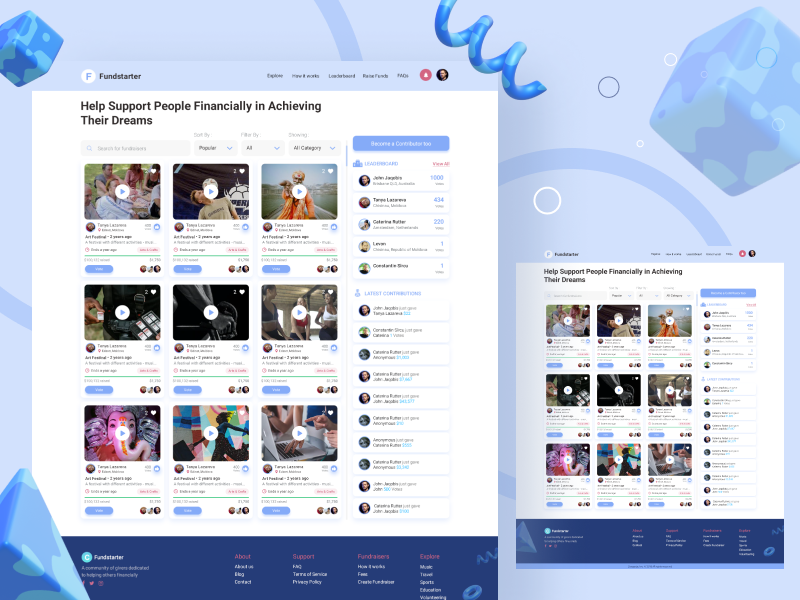Screen dimensions: 800x600
Task: Click the Fundstarter logo icon
Action: click(x=87, y=76)
